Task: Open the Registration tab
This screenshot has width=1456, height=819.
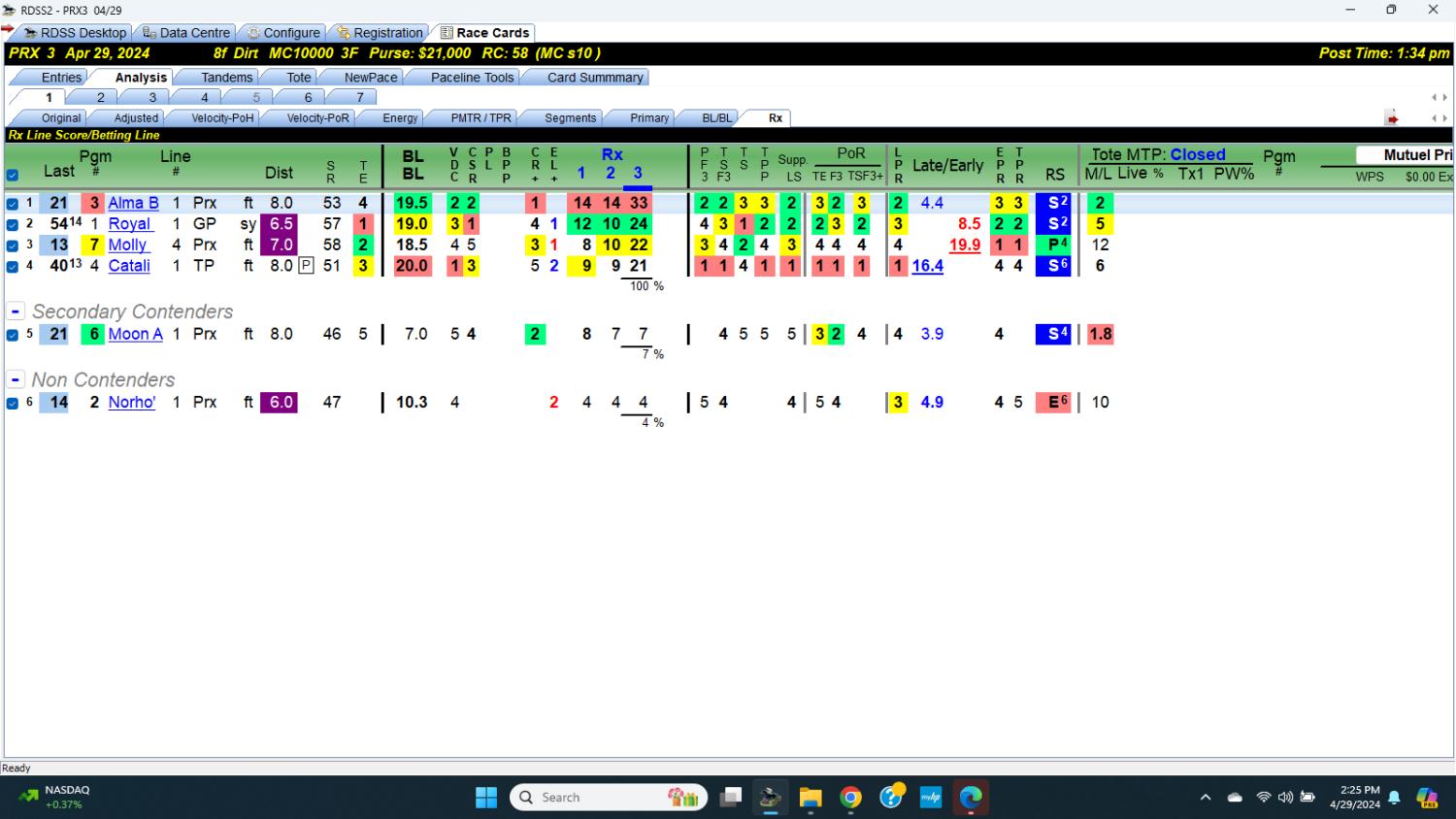Action: 380,32
